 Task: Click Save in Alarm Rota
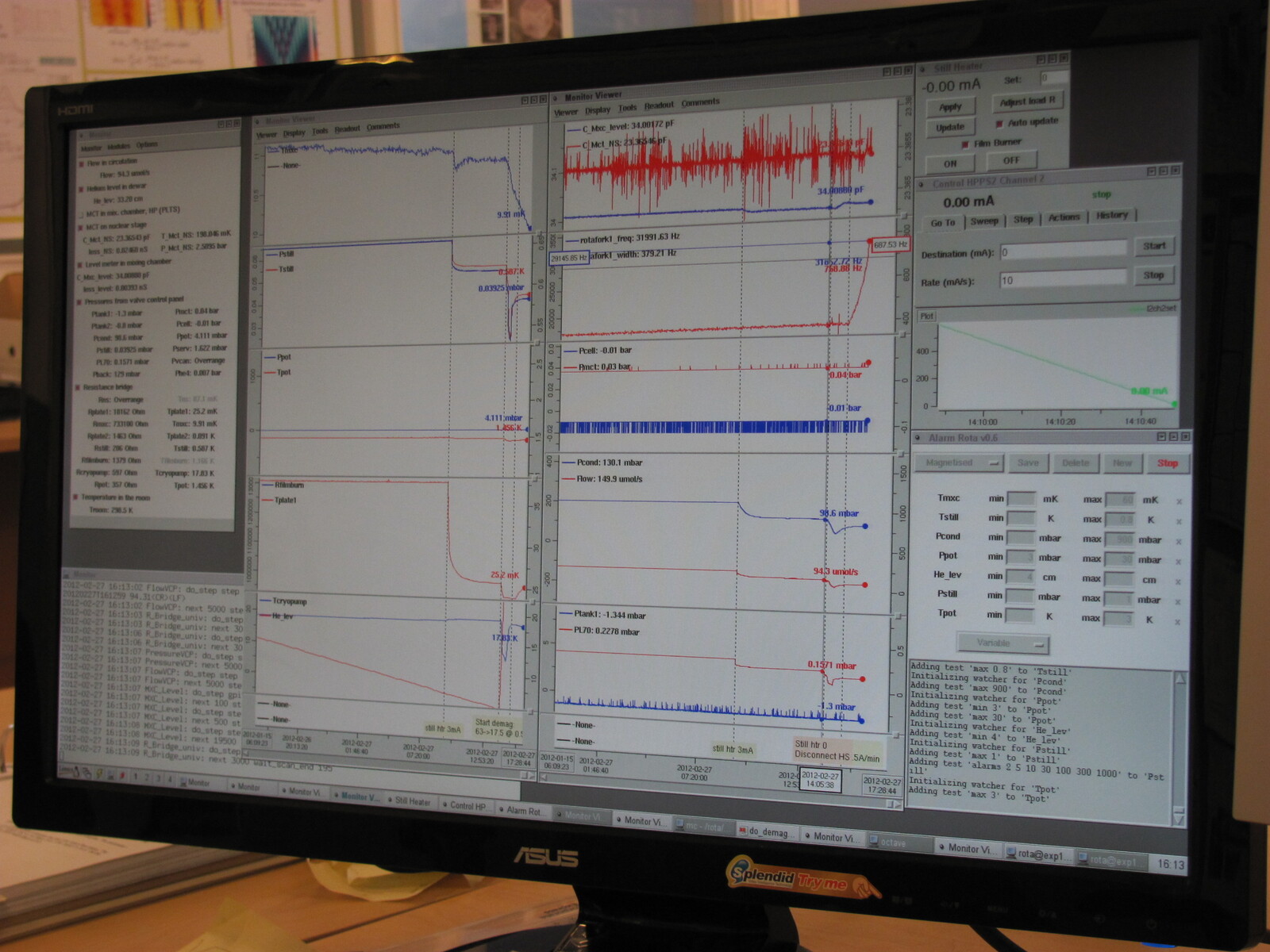[x=1028, y=463]
